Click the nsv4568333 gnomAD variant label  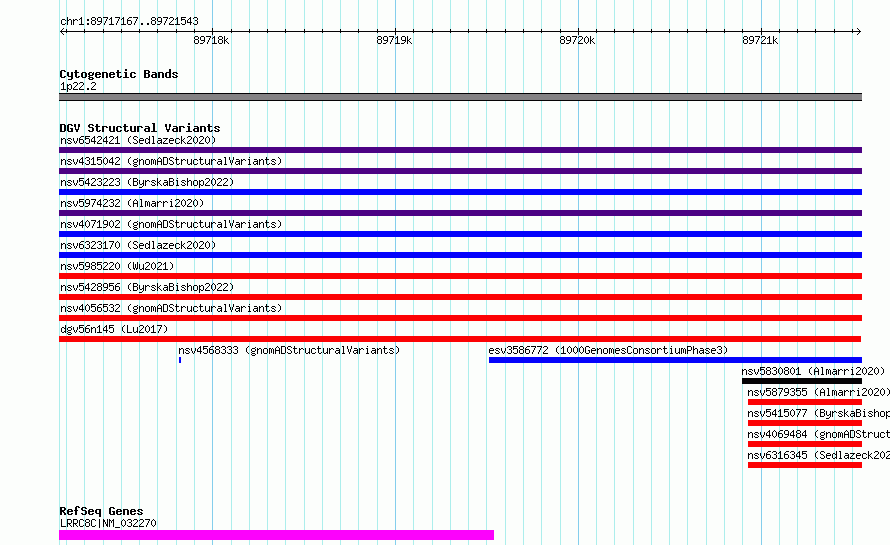(289, 350)
